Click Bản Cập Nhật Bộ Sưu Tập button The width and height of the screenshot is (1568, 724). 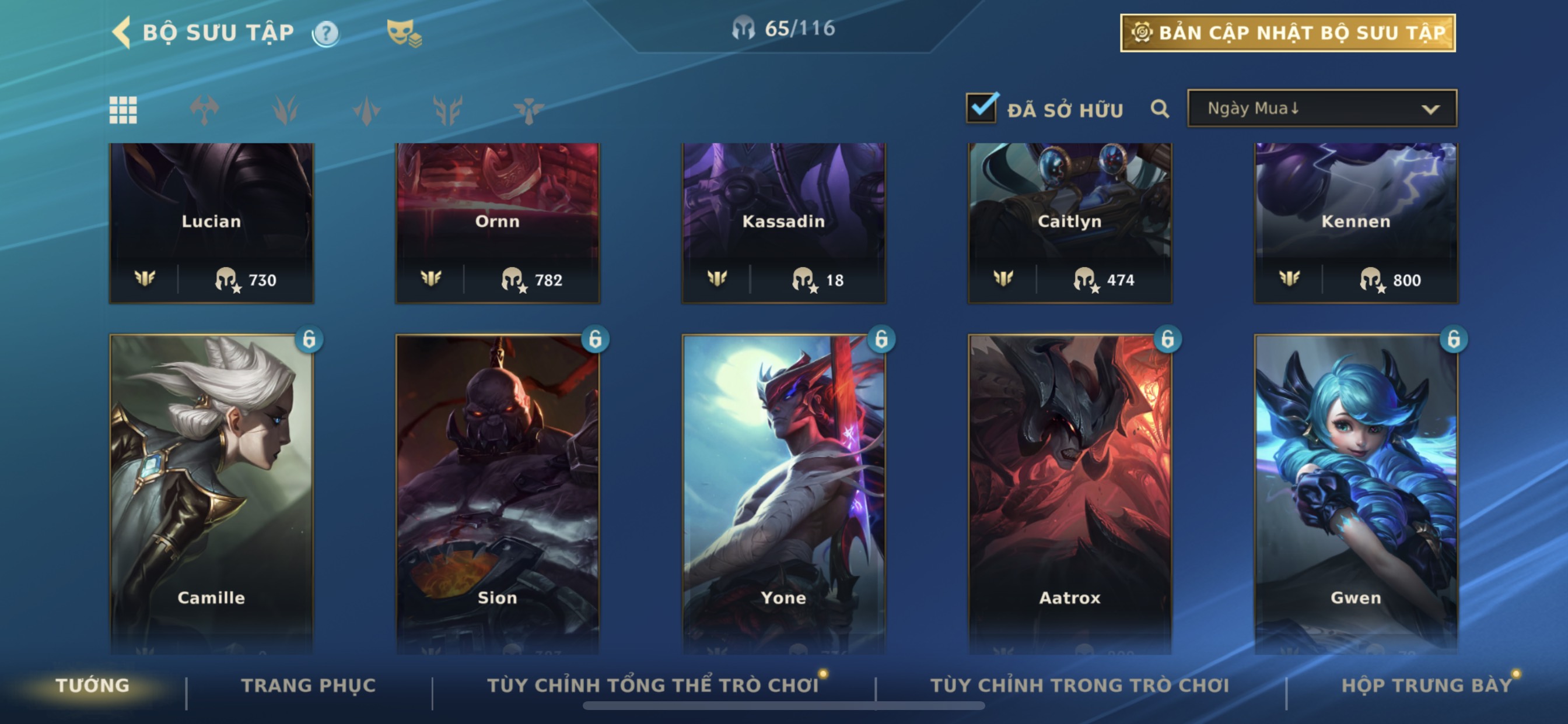click(x=1288, y=32)
